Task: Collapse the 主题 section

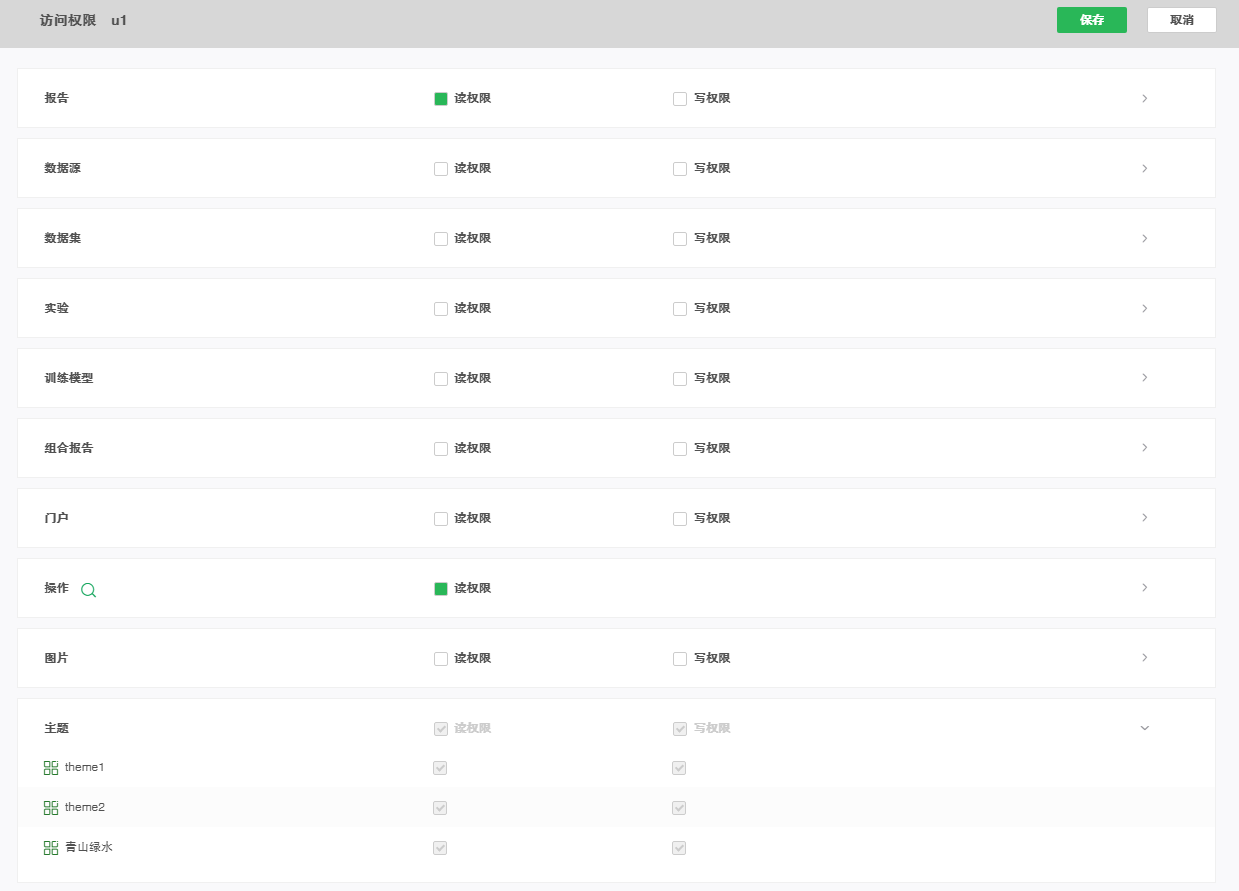Action: click(x=1144, y=729)
